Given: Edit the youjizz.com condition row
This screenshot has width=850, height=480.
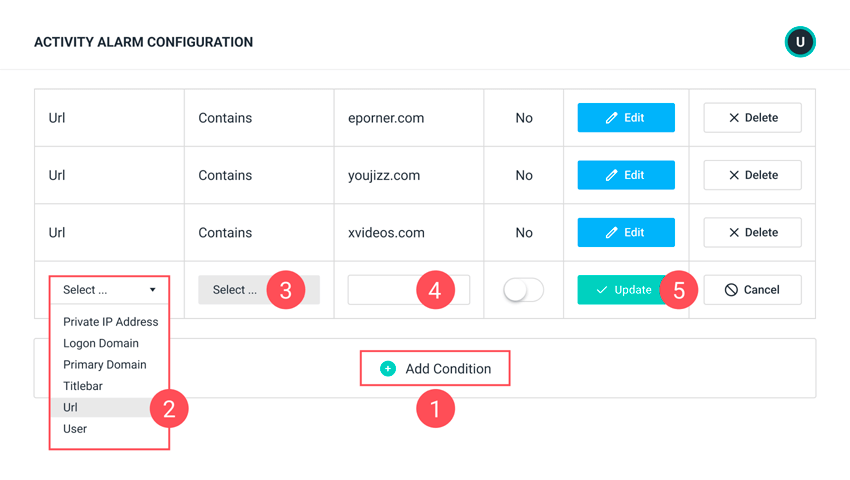Looking at the screenshot, I should 626,175.
